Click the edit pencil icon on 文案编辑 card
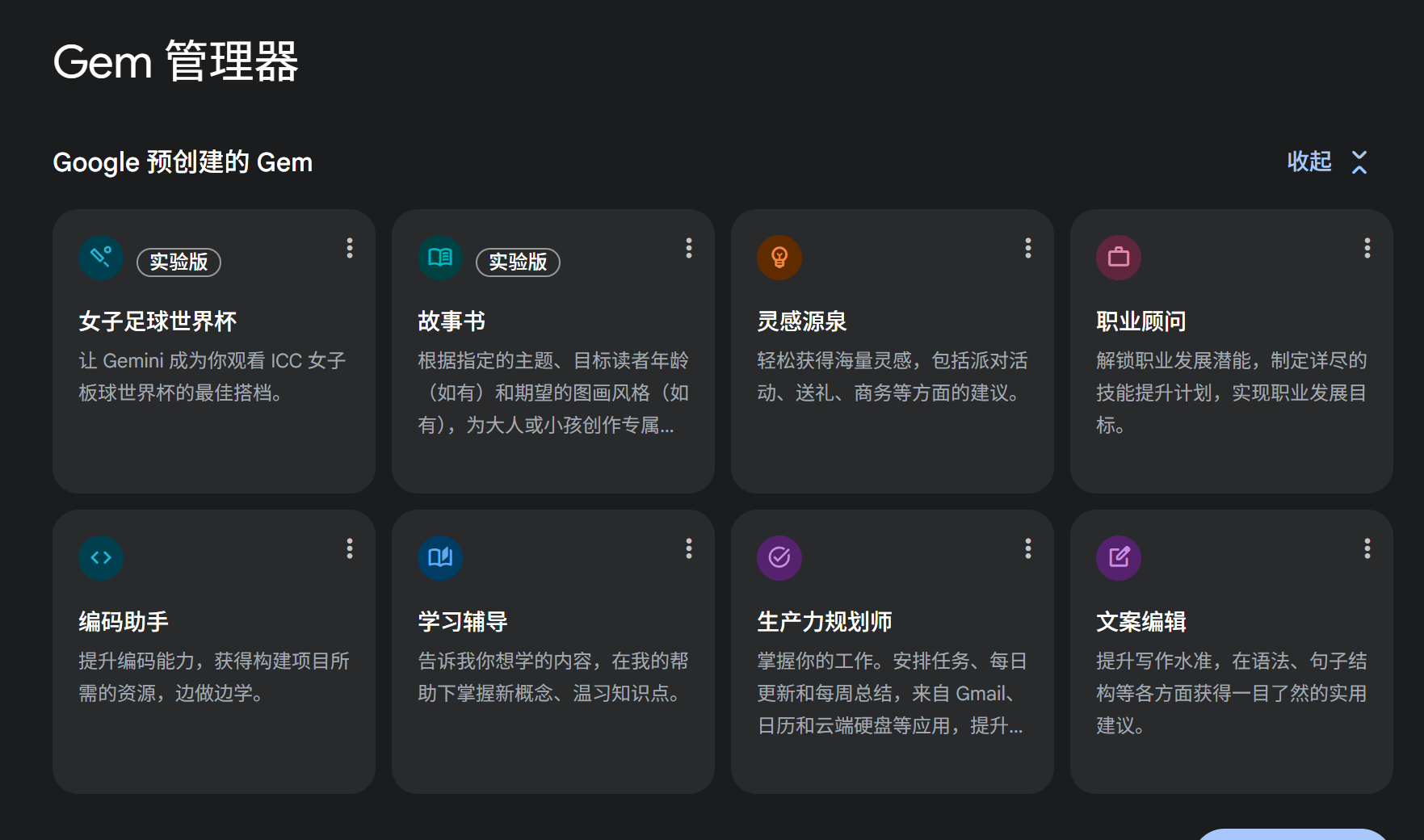Viewport: 1424px width, 840px height. (1119, 558)
